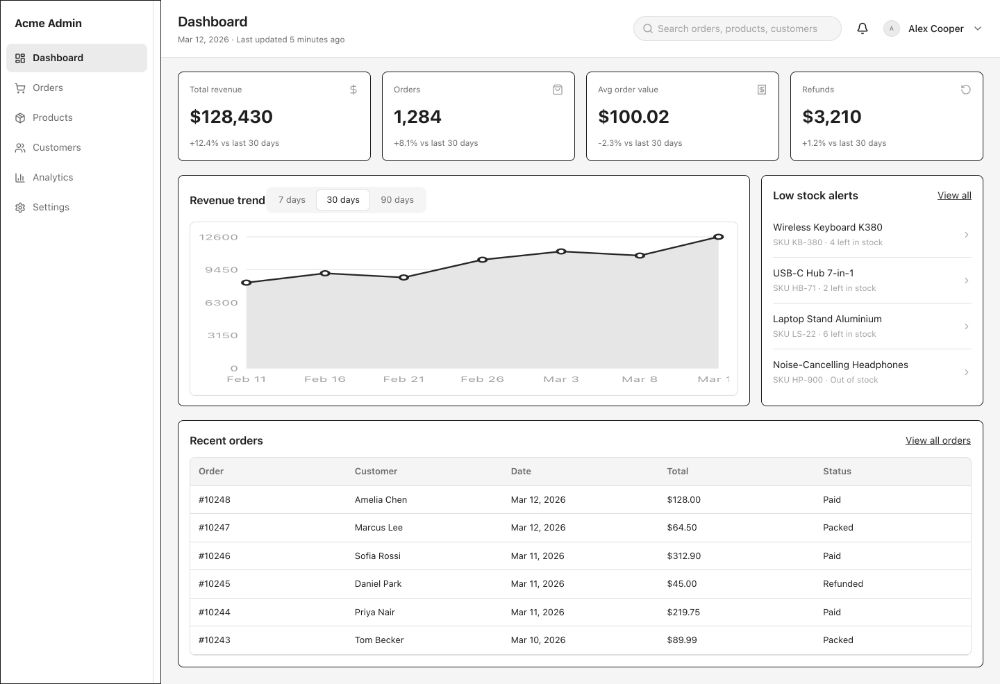Open the Settings sidebar item
Screen dimensions: 1000x684
pos(77,208)
